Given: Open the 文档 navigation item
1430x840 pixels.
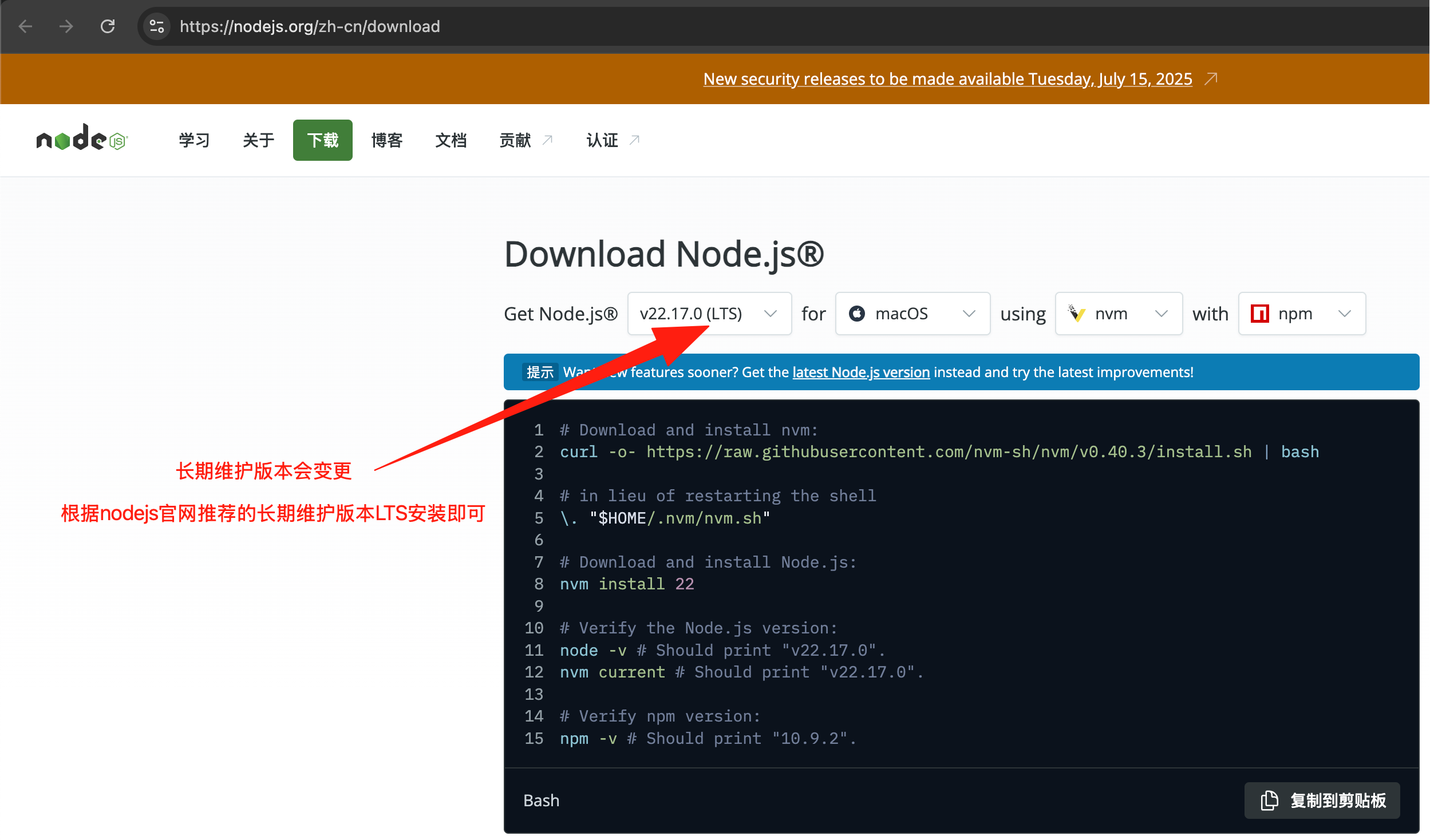Looking at the screenshot, I should [451, 140].
